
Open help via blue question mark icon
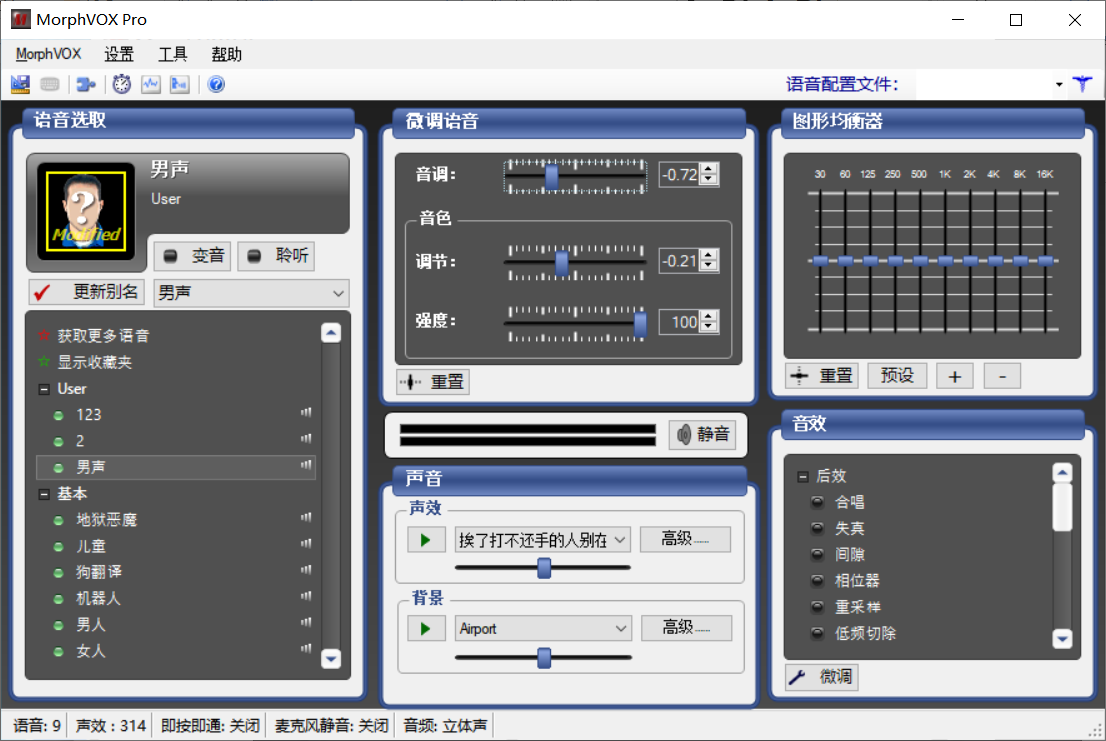tap(217, 85)
